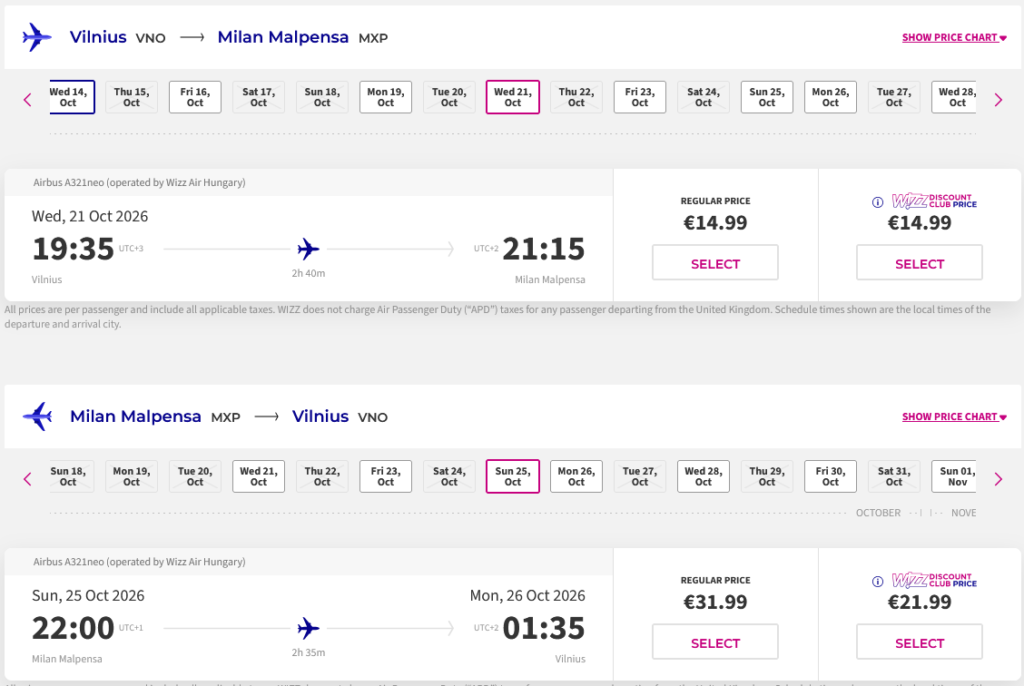This screenshot has height=686, width=1024.
Task: Pick Wed 28, Oct return date tab
Action: (703, 476)
